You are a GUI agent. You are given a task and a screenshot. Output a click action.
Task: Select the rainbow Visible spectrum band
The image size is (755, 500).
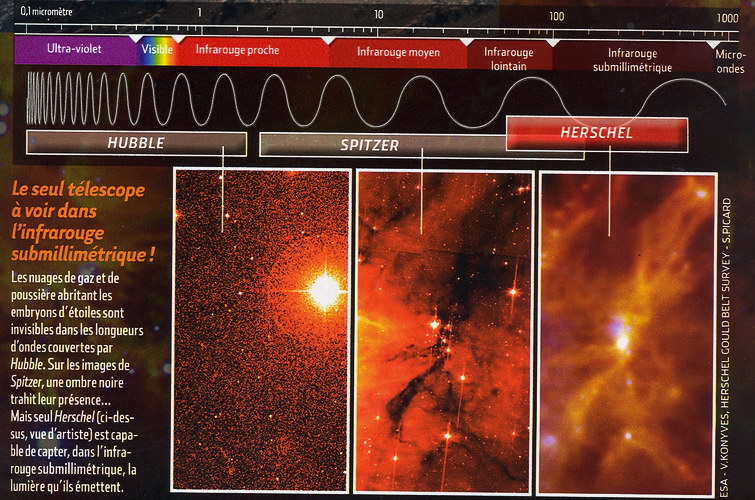(x=157, y=50)
